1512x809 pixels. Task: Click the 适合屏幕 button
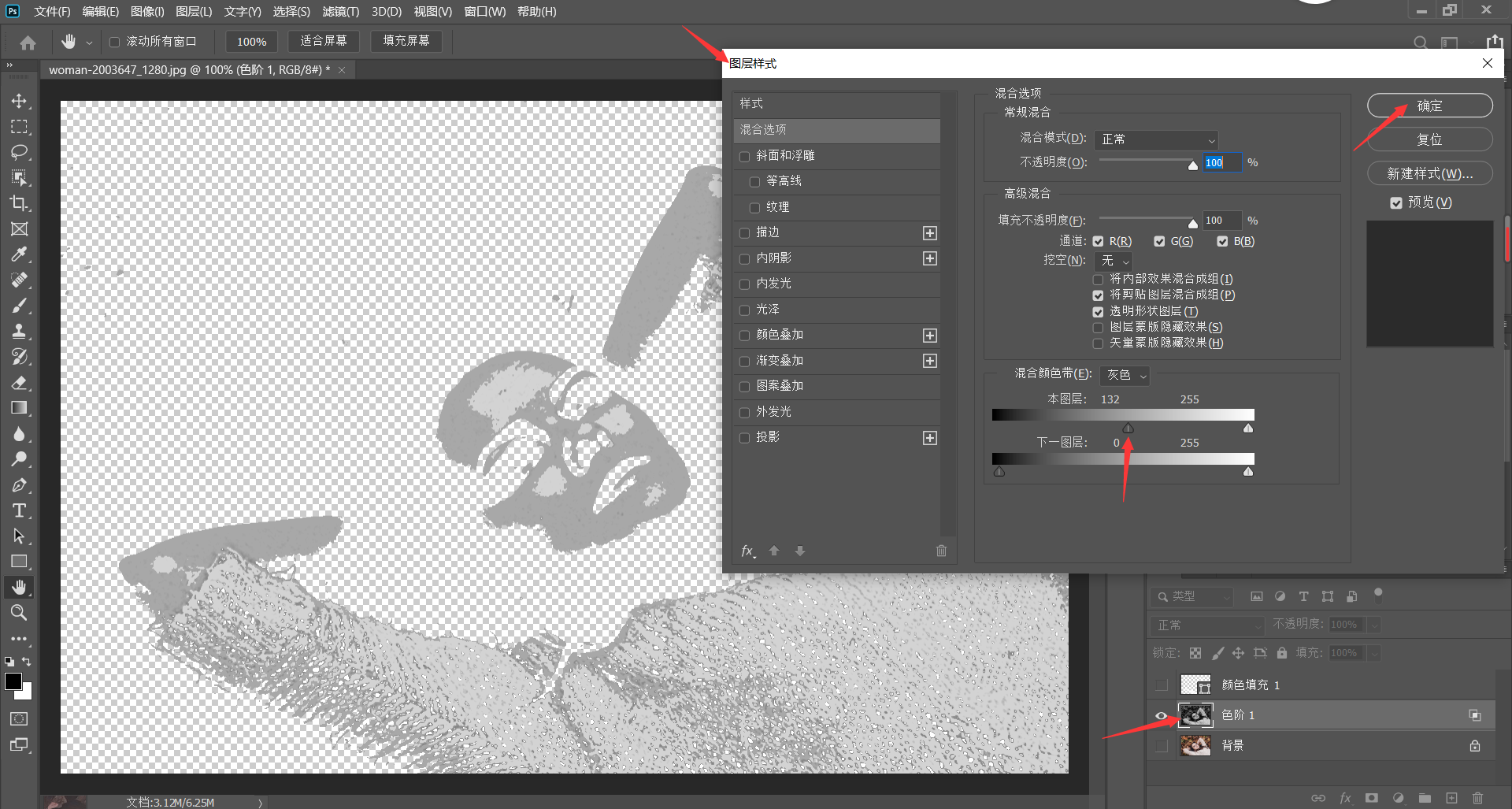point(324,41)
